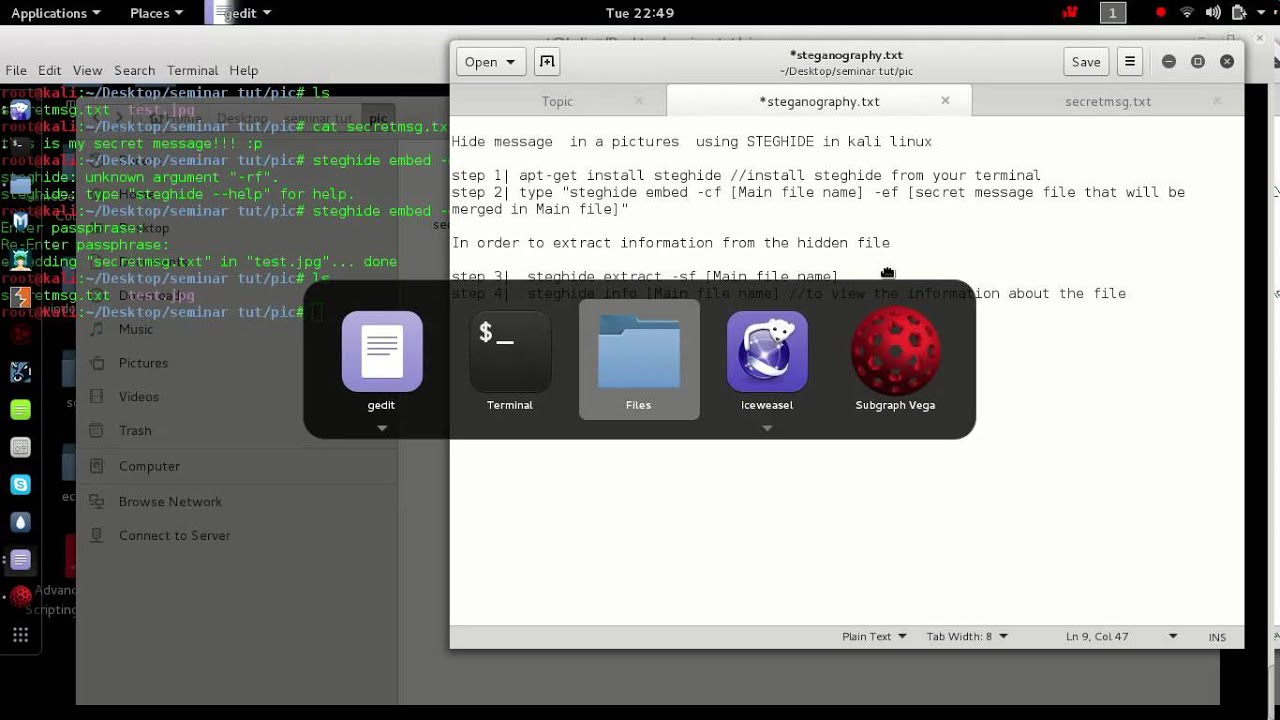The image size is (1280, 720).
Task: Switch to gedit in the window switcher
Action: coord(382,361)
